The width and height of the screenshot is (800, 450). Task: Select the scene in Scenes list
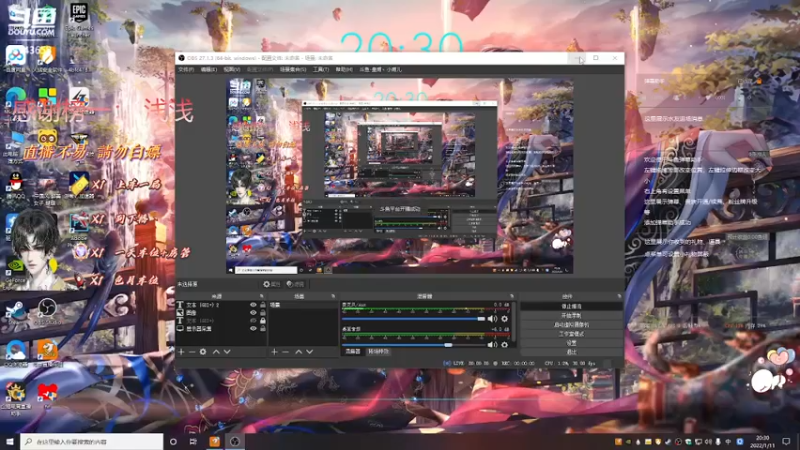pyautogui.click(x=302, y=305)
